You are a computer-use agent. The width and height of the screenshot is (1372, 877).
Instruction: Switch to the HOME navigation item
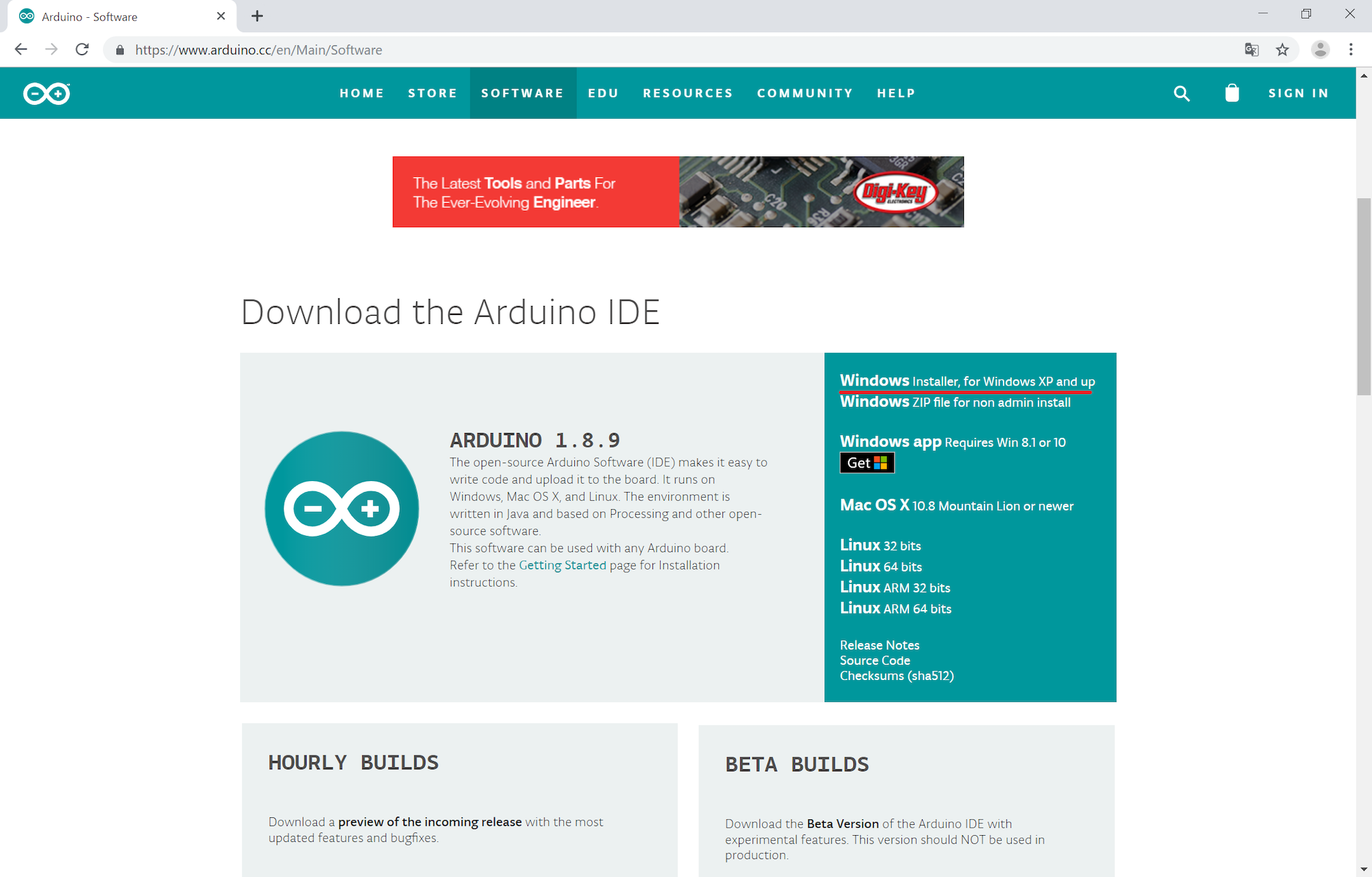[x=362, y=93]
